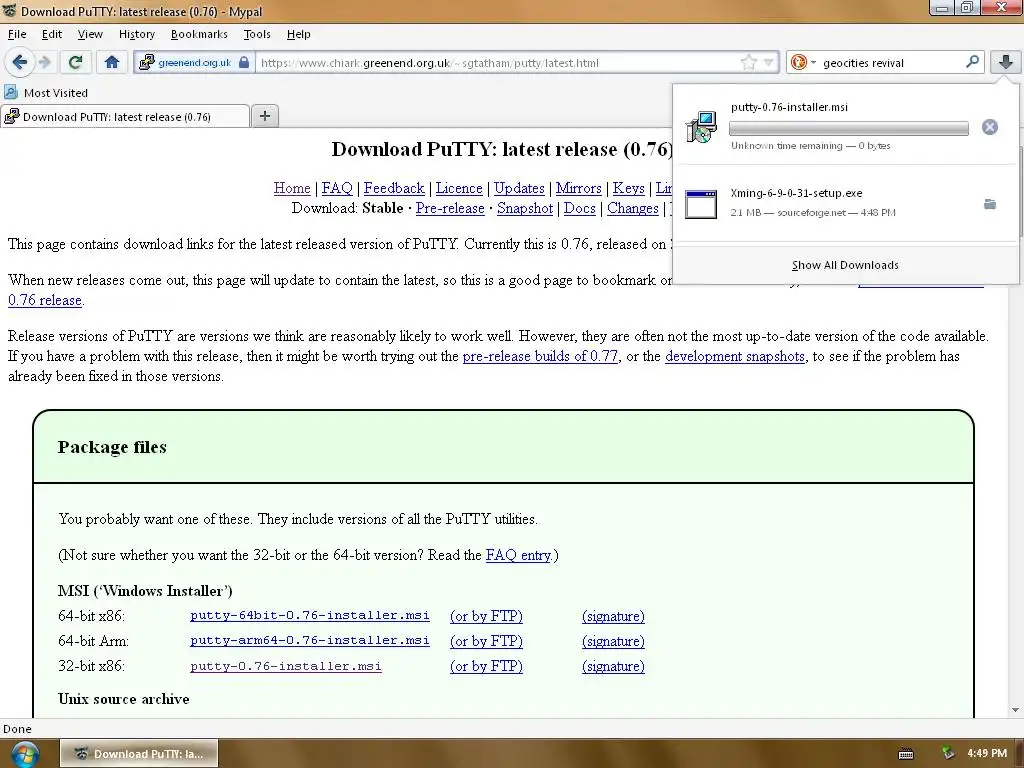This screenshot has width=1024, height=768.
Task: Click the greenend.org.uk site identity icon
Action: (x=147, y=63)
